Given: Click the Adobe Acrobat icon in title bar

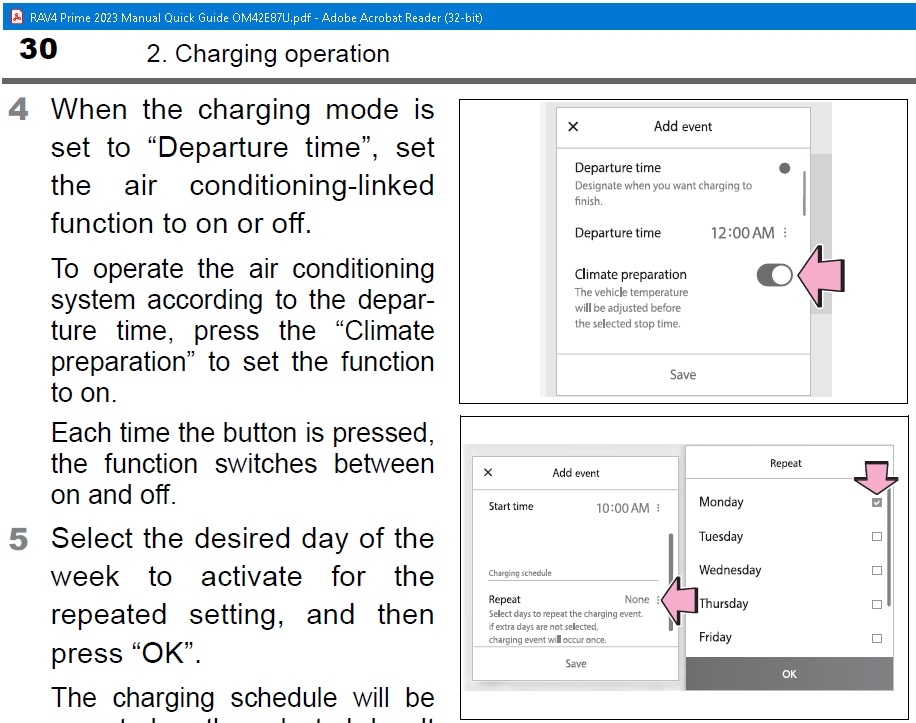Looking at the screenshot, I should coord(18,17).
